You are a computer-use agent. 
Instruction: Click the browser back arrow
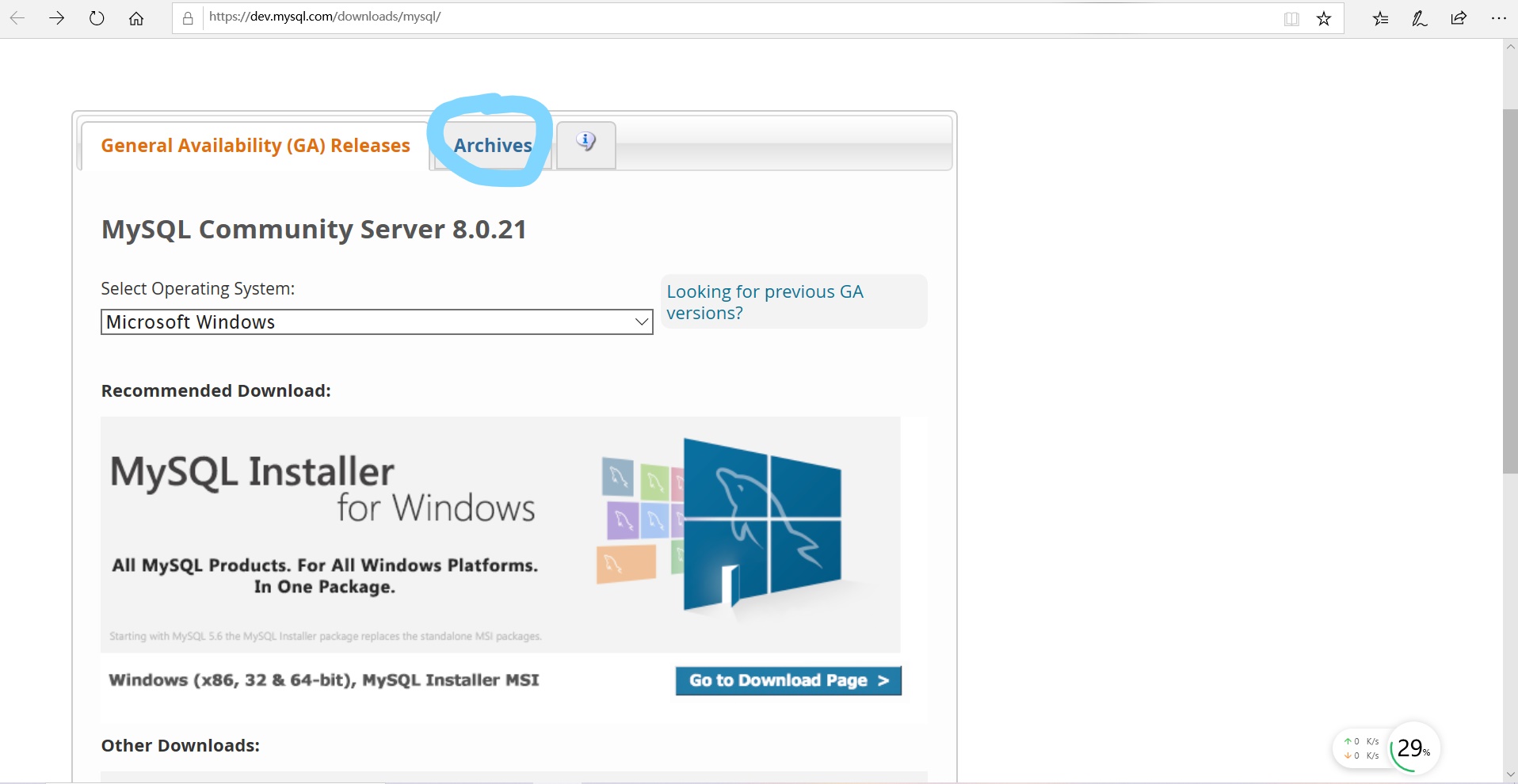17,18
